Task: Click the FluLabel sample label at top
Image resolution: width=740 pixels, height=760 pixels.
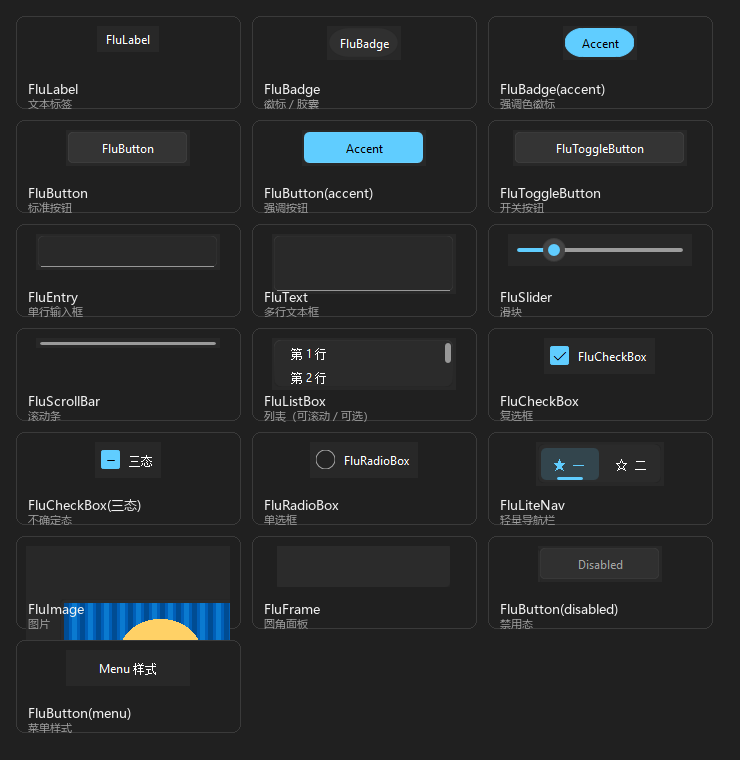Action: click(128, 39)
